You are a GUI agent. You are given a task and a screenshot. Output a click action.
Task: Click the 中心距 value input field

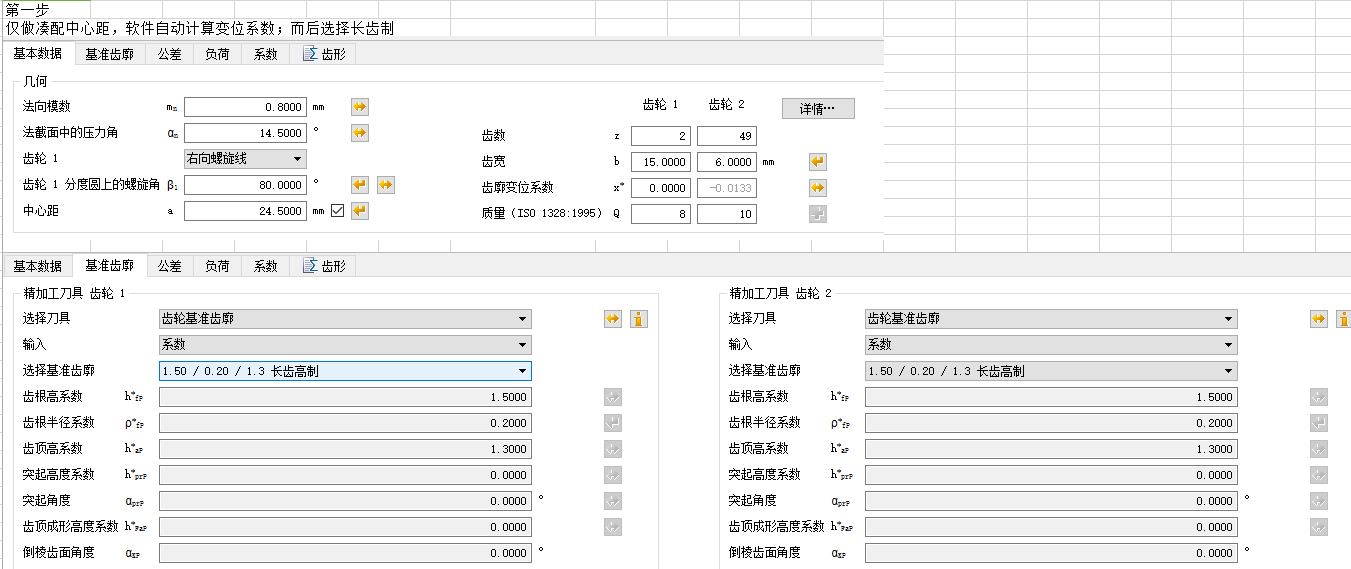[x=245, y=211]
